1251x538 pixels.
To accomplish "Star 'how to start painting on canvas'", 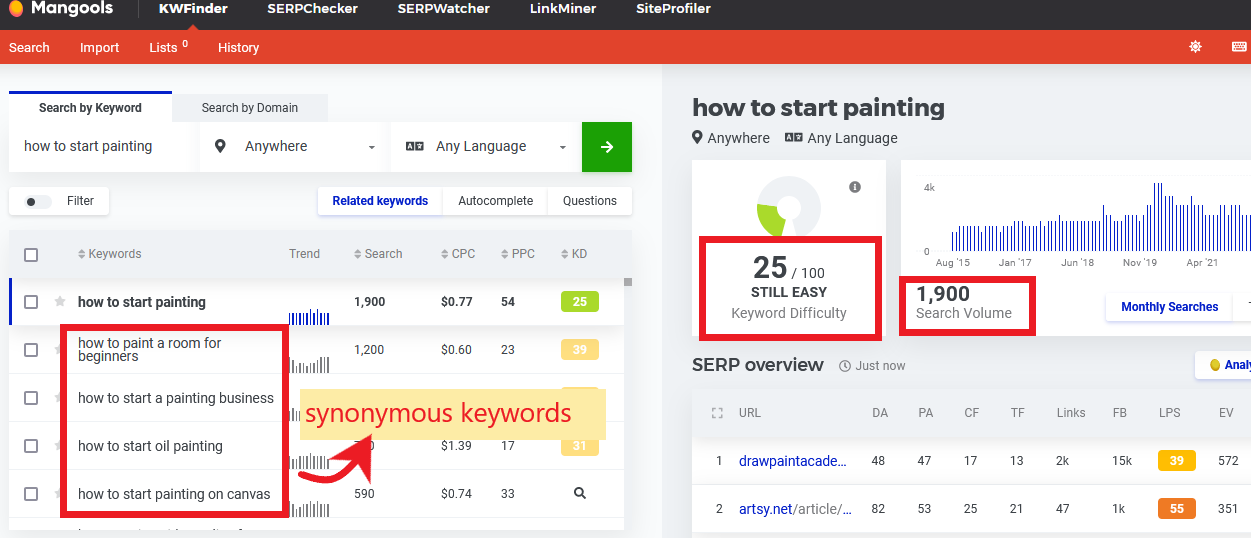I will coord(60,494).
